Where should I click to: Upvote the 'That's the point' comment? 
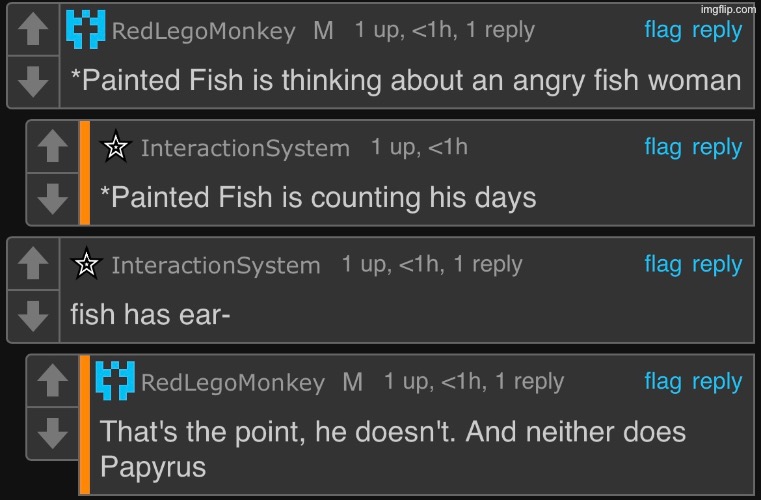click(53, 381)
